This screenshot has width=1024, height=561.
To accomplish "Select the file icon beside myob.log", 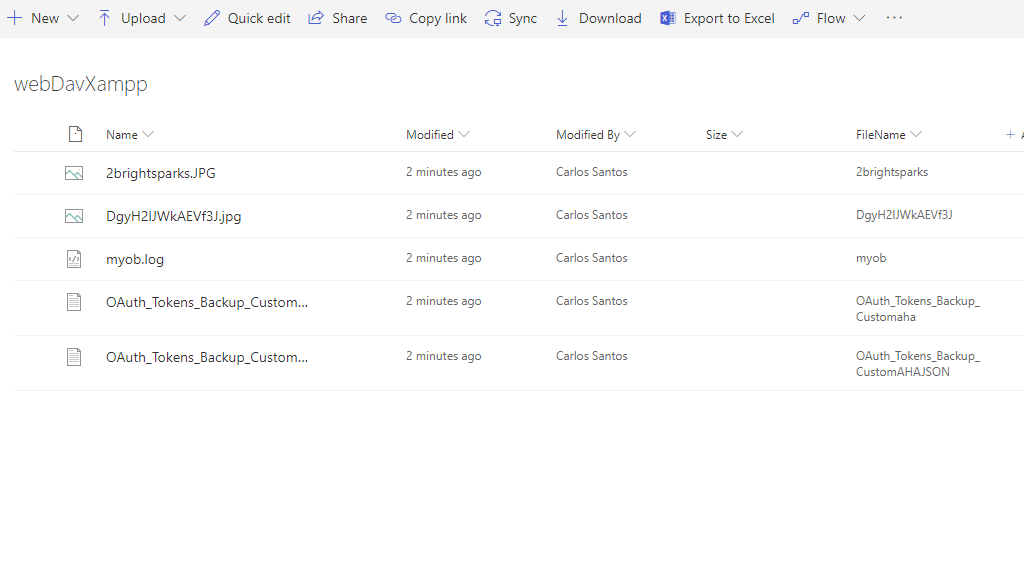I will pos(74,259).
